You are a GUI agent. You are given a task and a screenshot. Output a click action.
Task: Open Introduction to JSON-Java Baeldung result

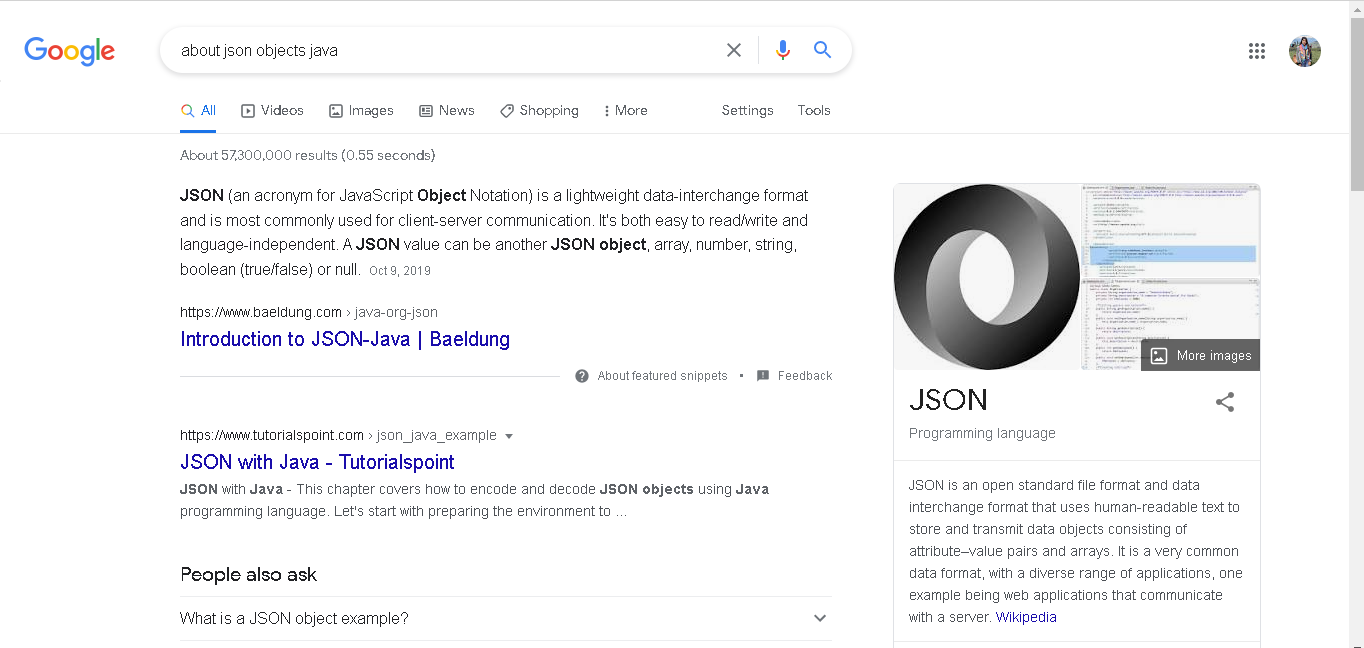[x=345, y=339]
